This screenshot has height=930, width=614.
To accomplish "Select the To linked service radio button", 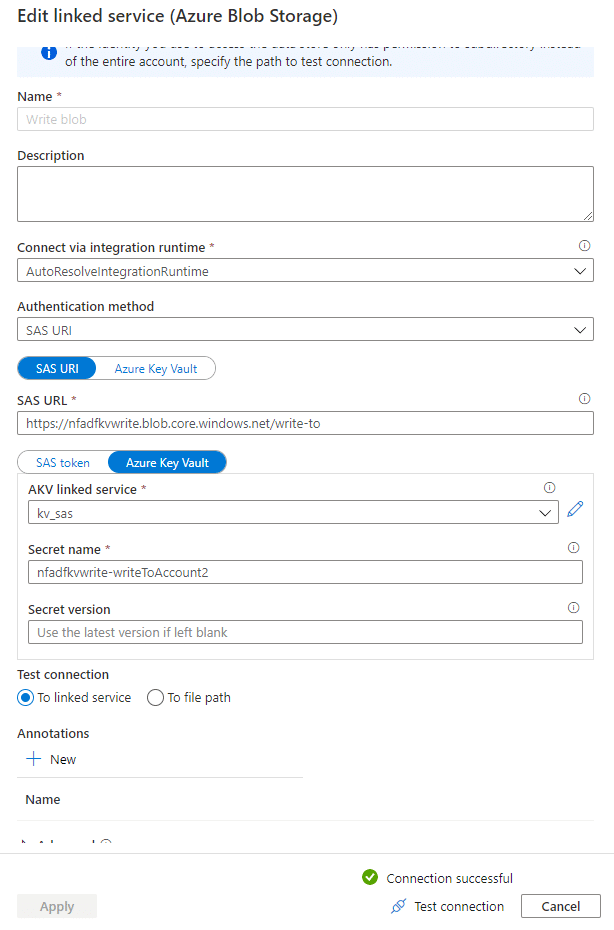I will pos(26,698).
